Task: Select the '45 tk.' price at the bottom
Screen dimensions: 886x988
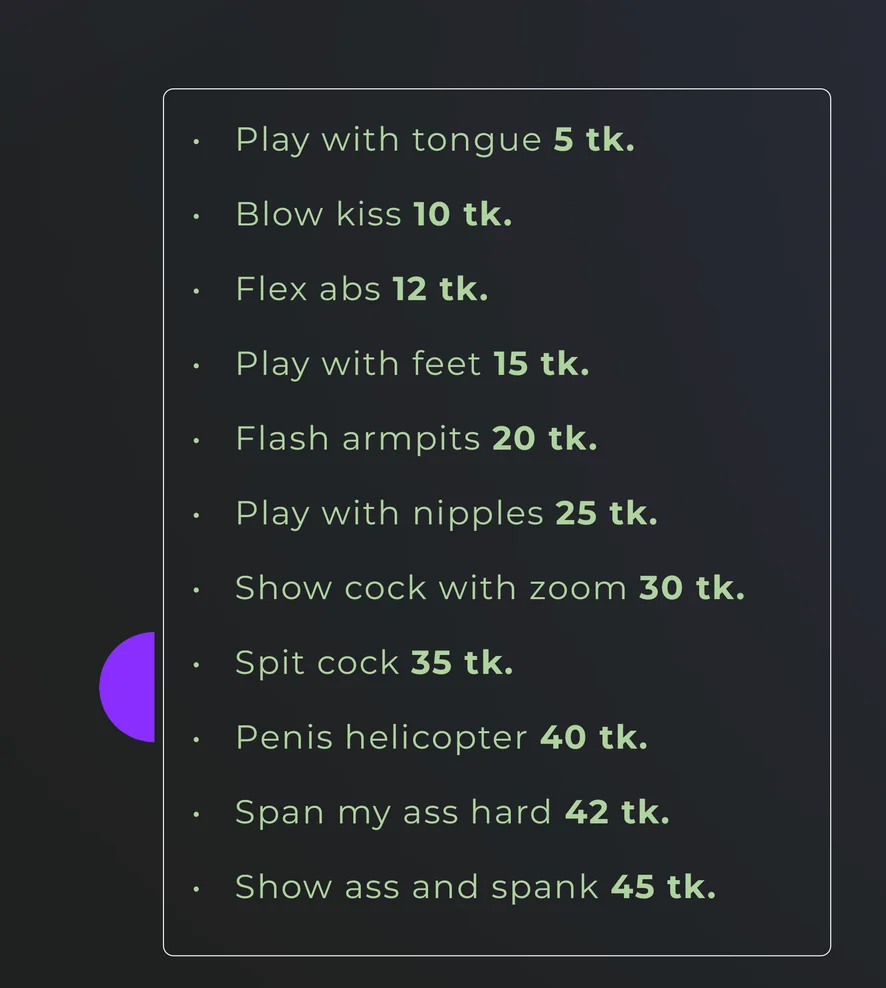Action: point(663,887)
